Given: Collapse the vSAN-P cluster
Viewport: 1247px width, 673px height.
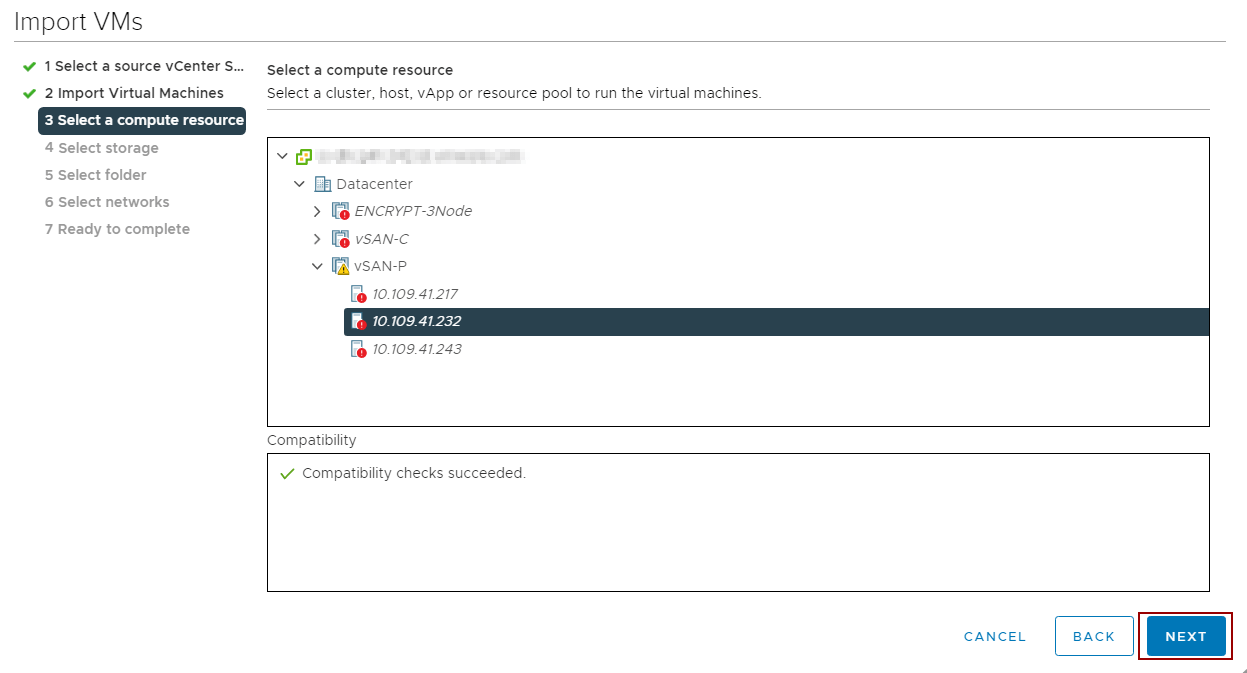Looking at the screenshot, I should pos(317,267).
